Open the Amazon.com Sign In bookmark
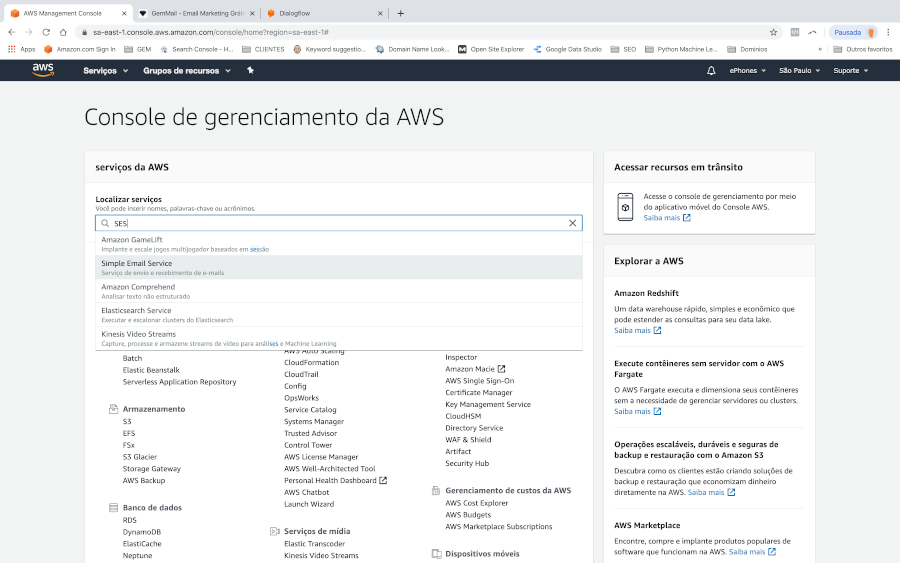This screenshot has height=563, width=900. [x=80, y=49]
